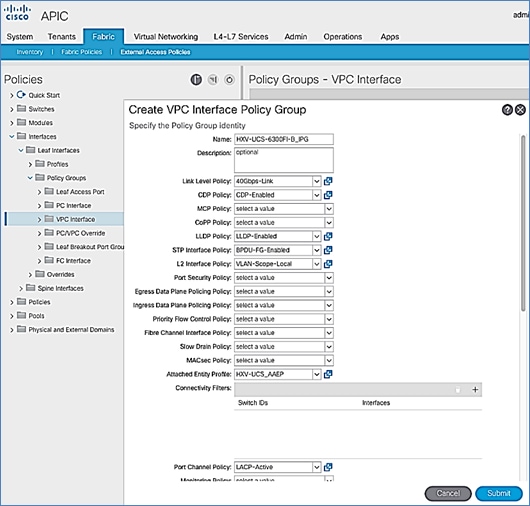Screen dimensions: 530x506
Task: Expand the Leaf Access Port node
Action: coord(39,192)
